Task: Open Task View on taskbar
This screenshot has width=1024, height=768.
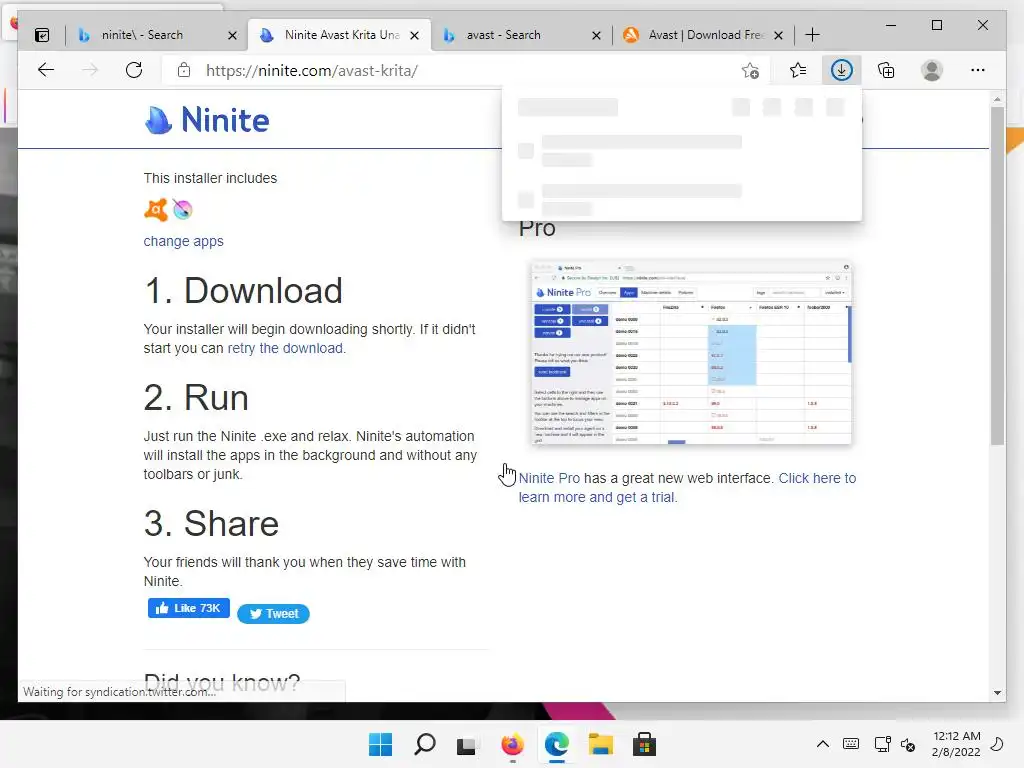Action: 466,745
